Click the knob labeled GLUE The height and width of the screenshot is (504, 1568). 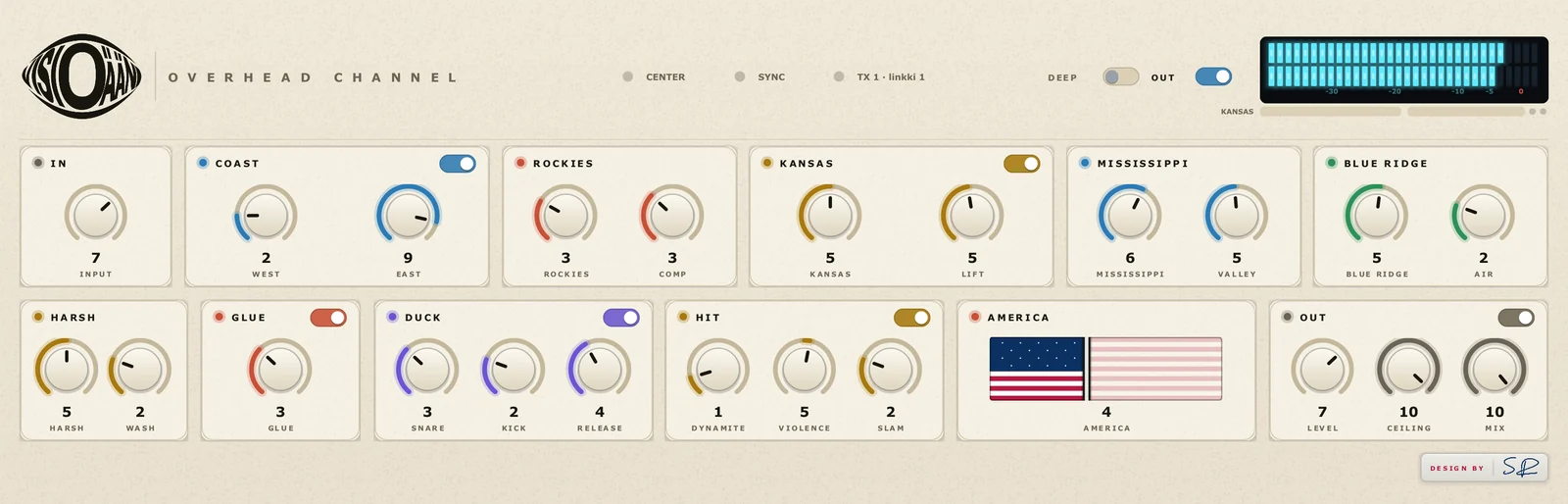pos(280,369)
